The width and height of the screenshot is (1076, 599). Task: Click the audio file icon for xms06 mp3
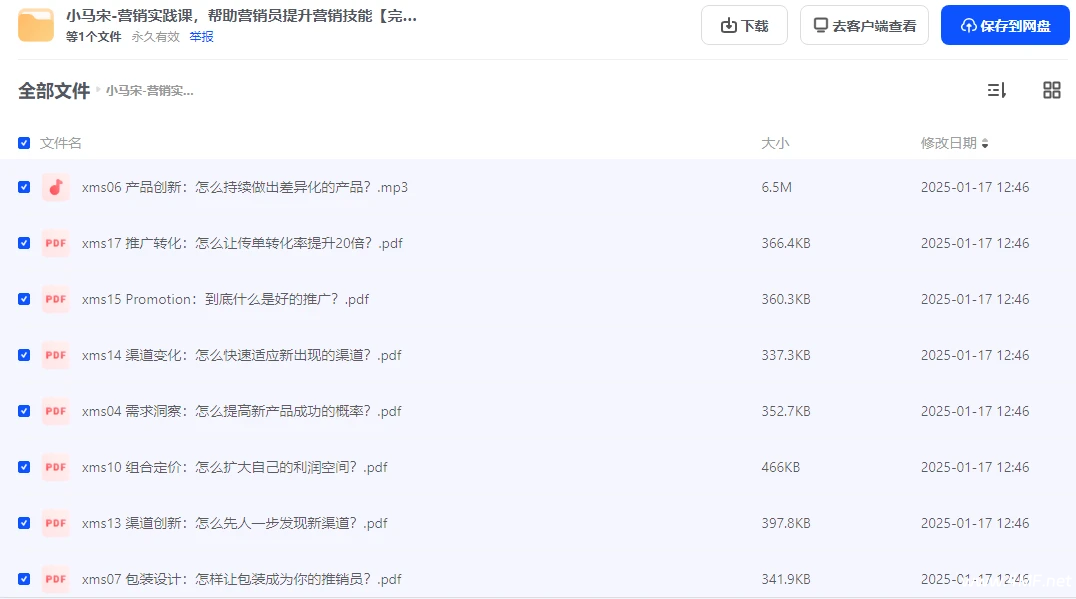coord(55,187)
